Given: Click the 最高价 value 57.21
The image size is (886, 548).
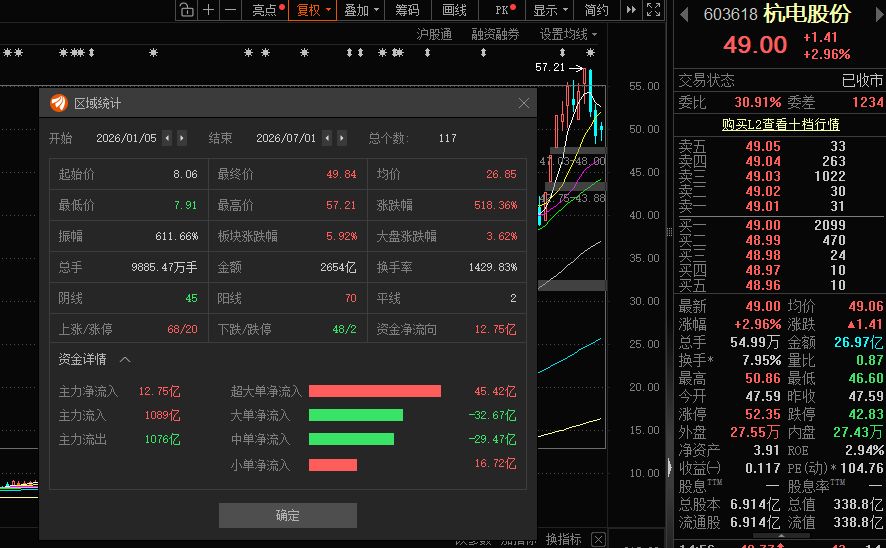Looking at the screenshot, I should [x=341, y=205].
